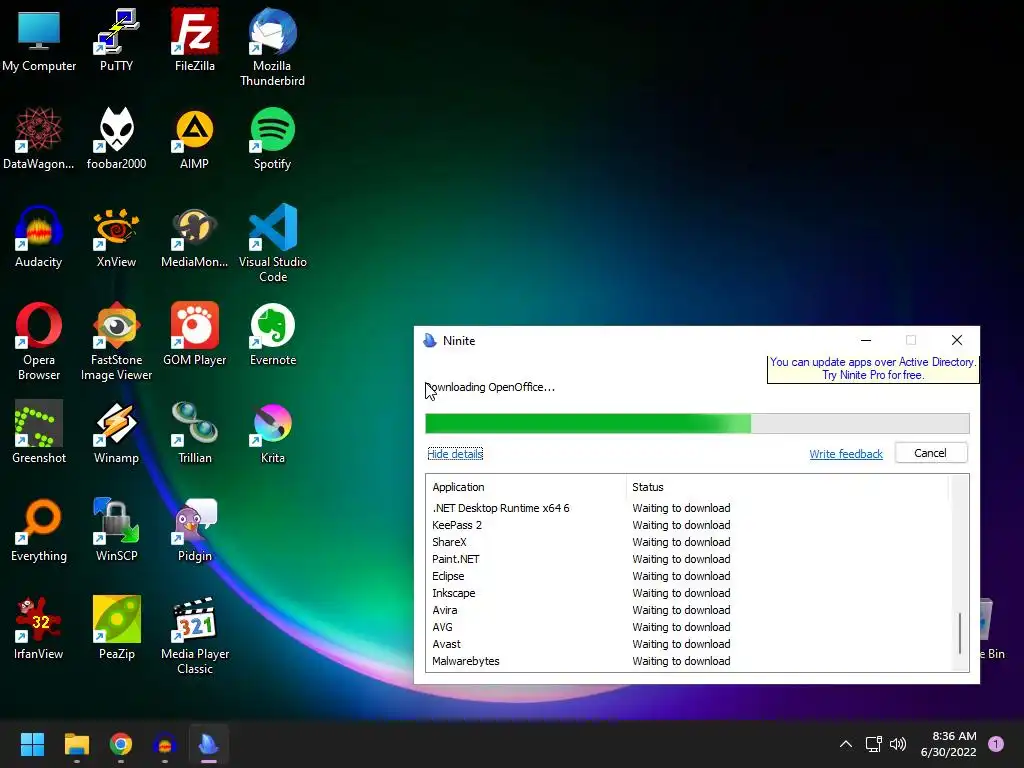This screenshot has width=1024, height=768.
Task: Click the Try Ninite Pro for free banner
Action: tap(872, 369)
